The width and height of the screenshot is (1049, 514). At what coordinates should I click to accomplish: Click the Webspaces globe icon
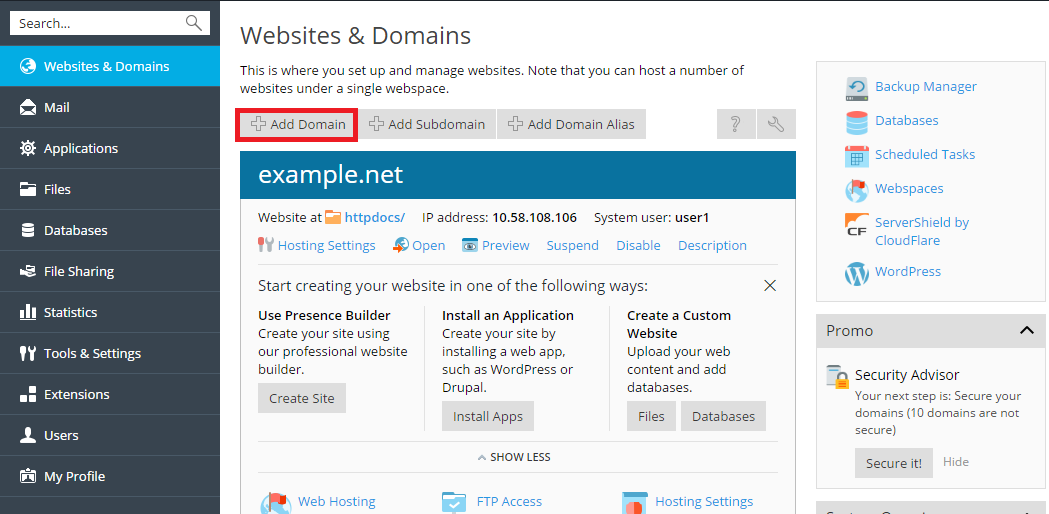(857, 189)
